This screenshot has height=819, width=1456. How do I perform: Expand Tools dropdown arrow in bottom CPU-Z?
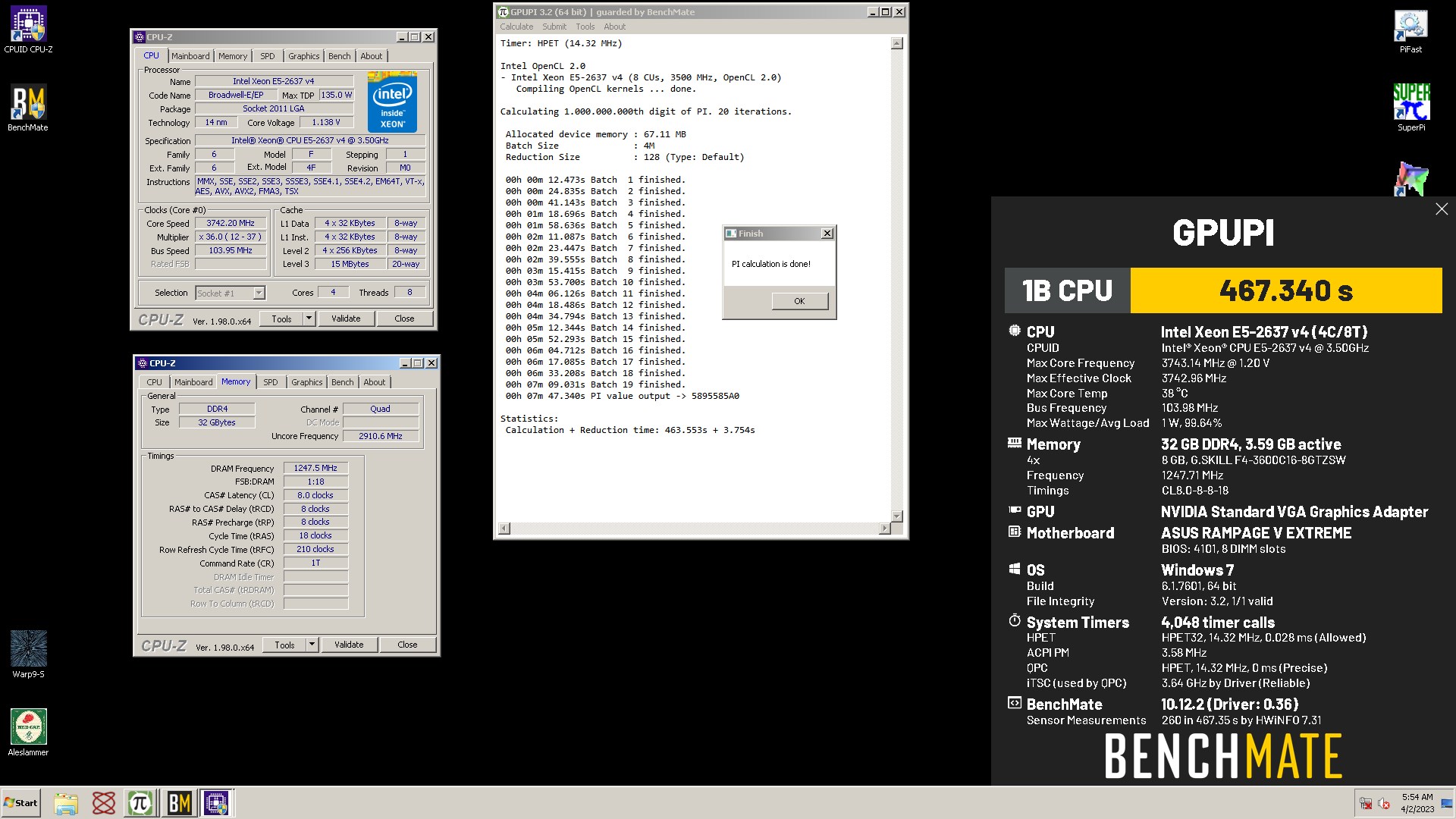[312, 645]
